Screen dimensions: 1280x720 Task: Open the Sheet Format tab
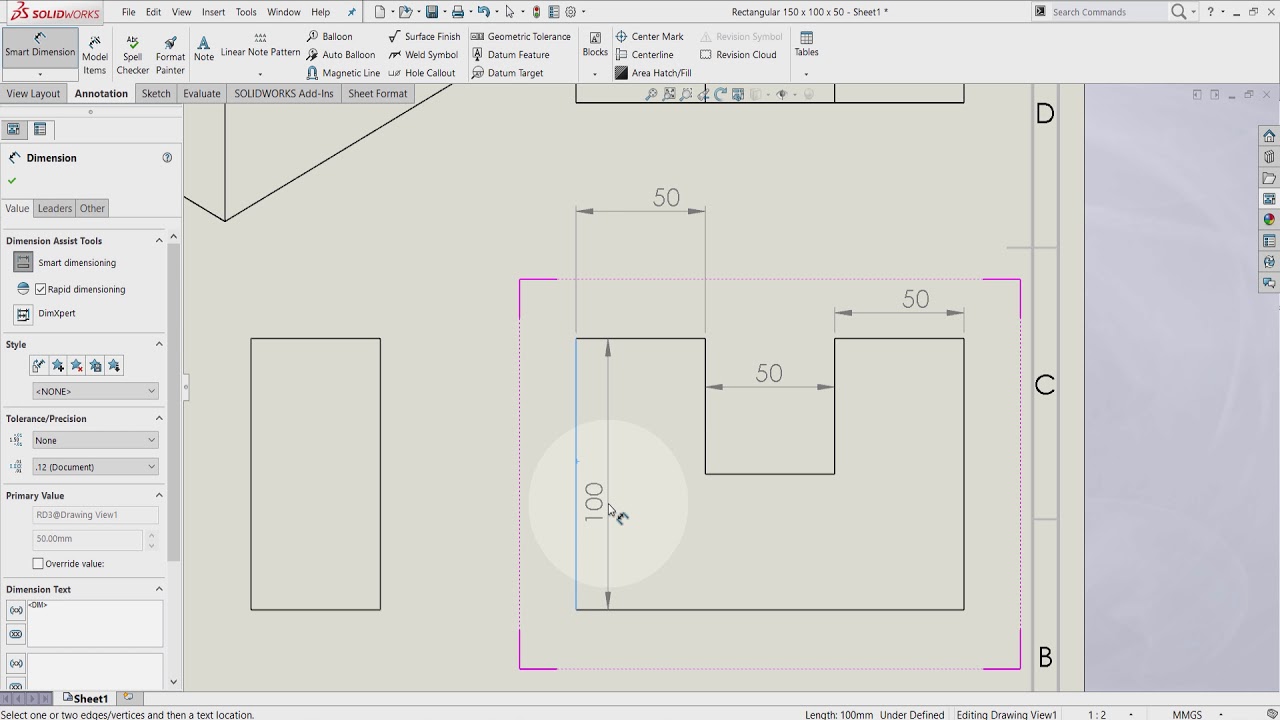pyautogui.click(x=377, y=93)
